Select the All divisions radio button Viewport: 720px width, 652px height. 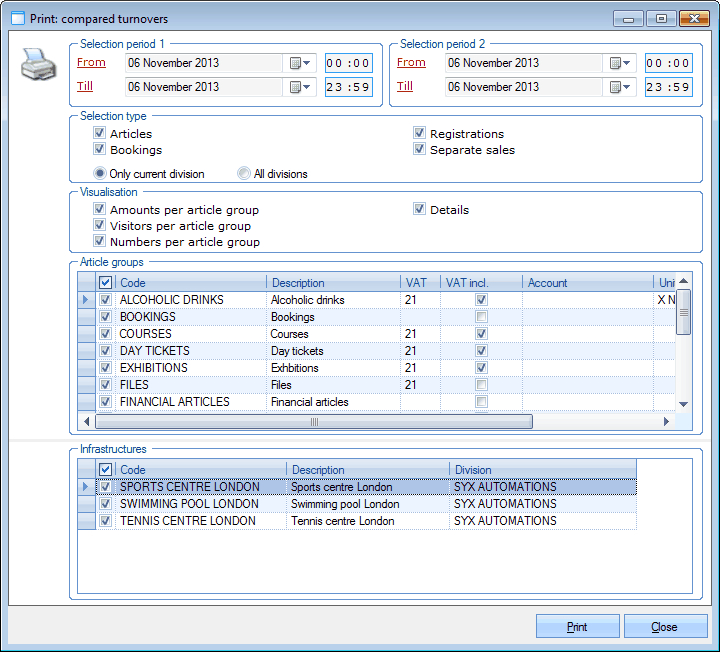pos(244,174)
